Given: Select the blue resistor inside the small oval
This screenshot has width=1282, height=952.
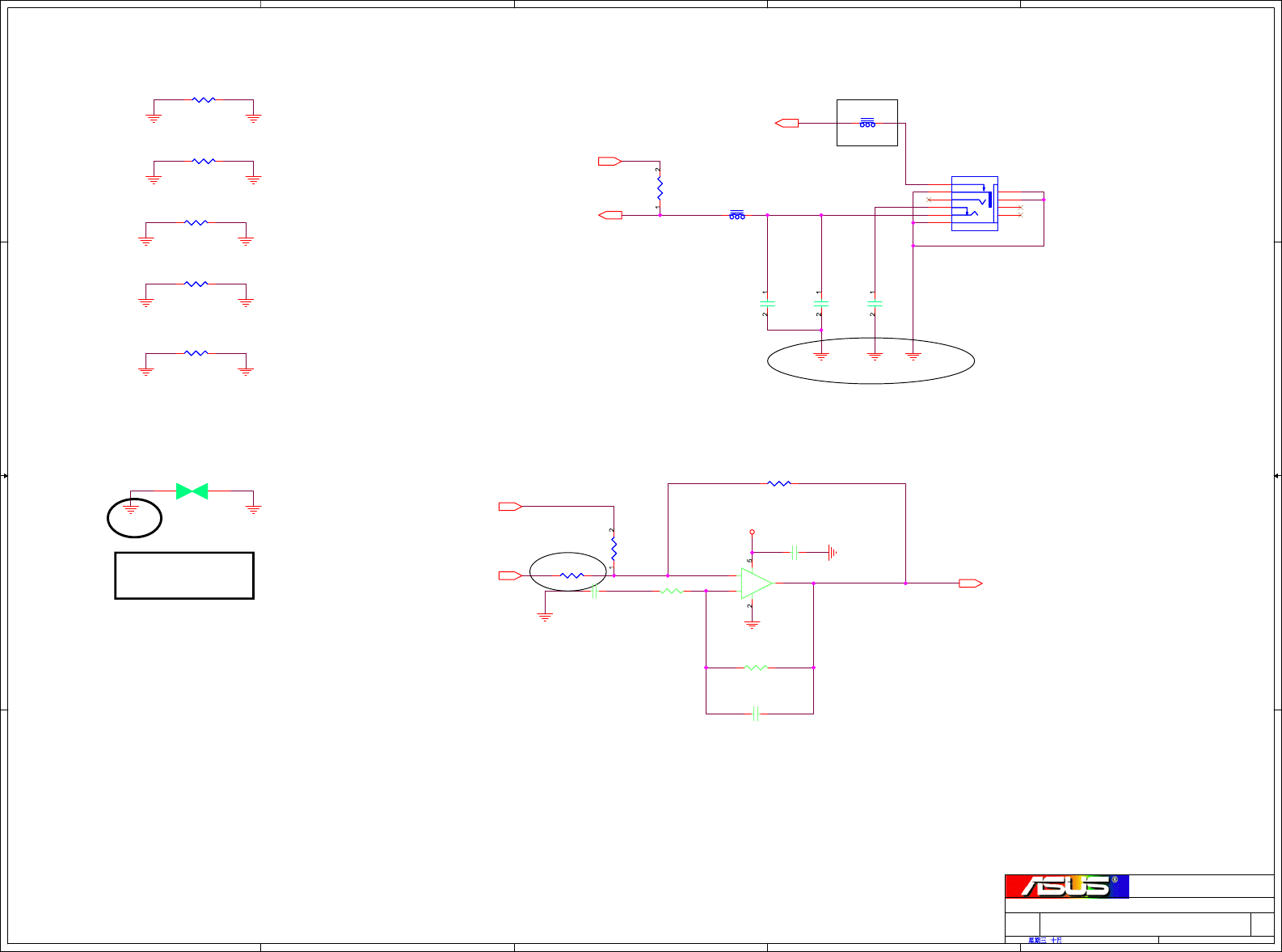Looking at the screenshot, I should click(572, 575).
